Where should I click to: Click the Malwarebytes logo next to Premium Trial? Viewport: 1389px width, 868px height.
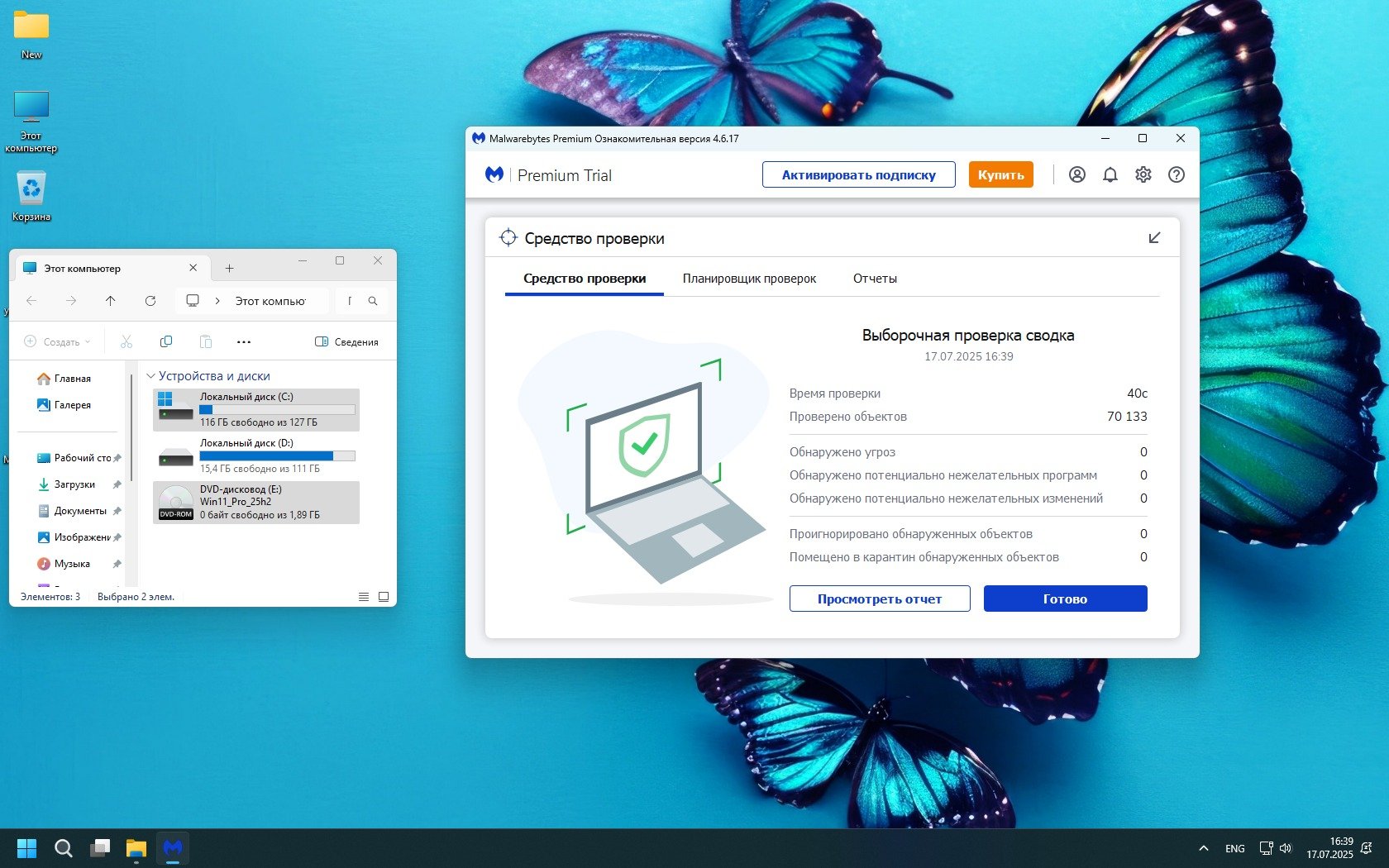[494, 174]
